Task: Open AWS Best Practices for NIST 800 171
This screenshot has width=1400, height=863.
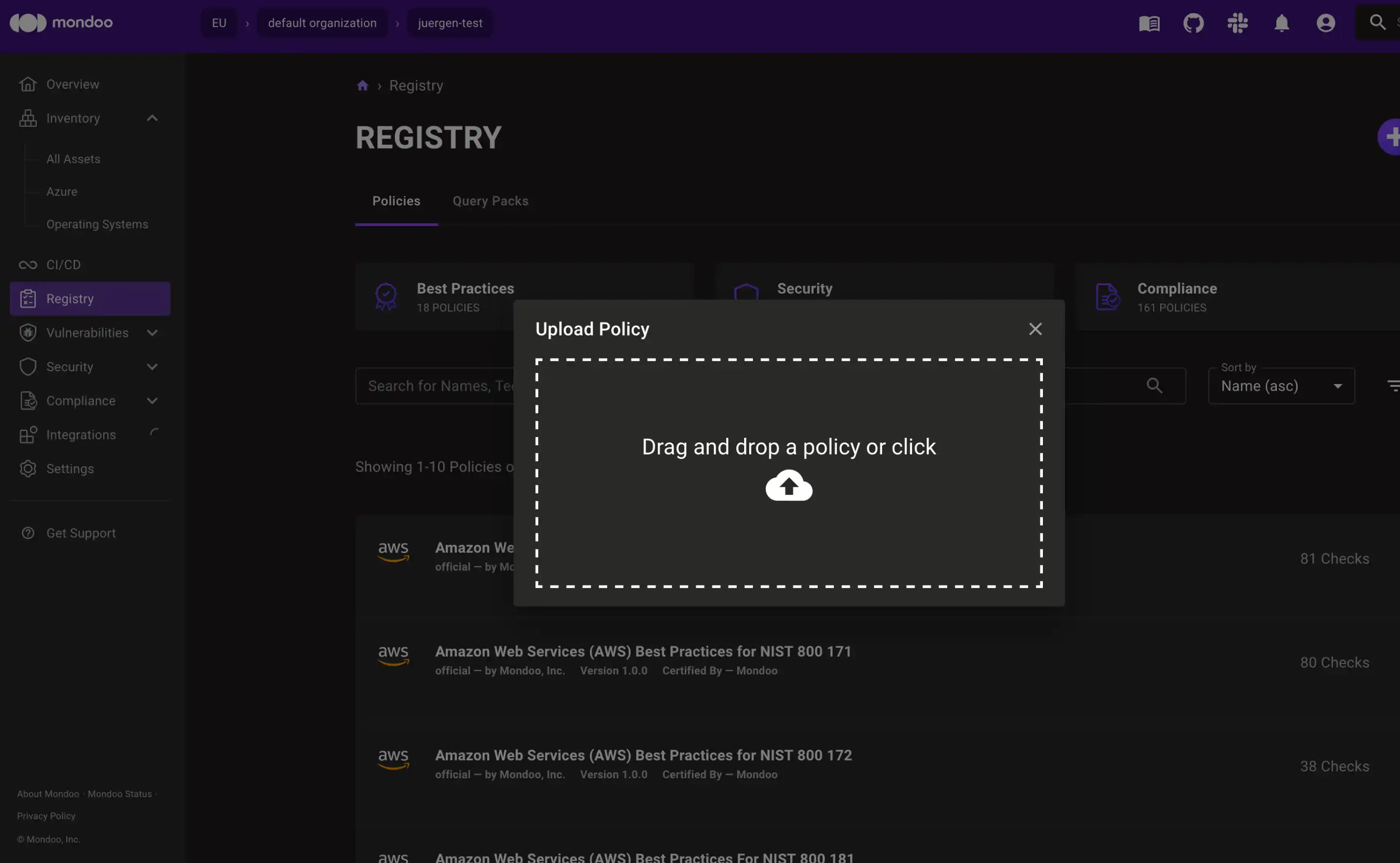Action: [643, 651]
